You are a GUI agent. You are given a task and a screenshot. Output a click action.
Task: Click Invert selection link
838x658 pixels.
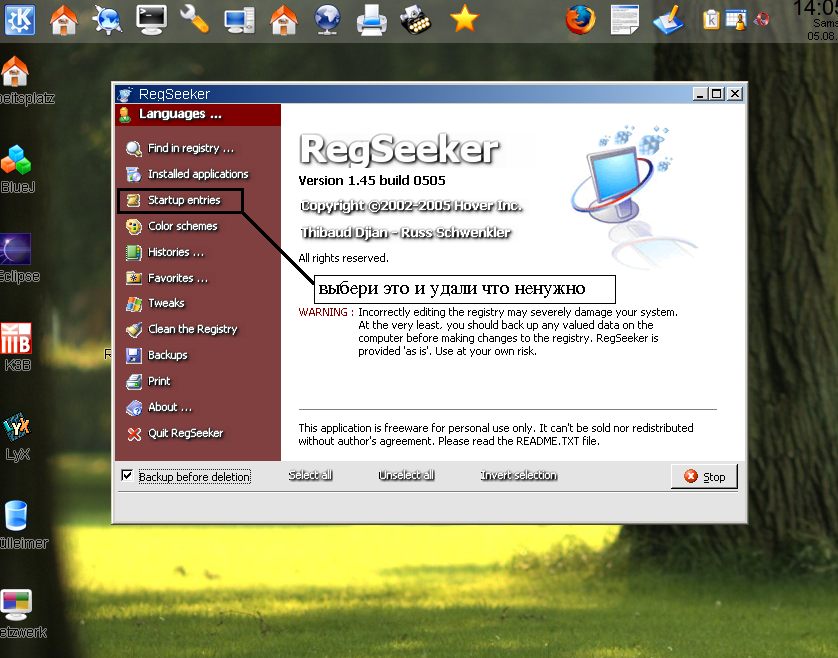(518, 476)
